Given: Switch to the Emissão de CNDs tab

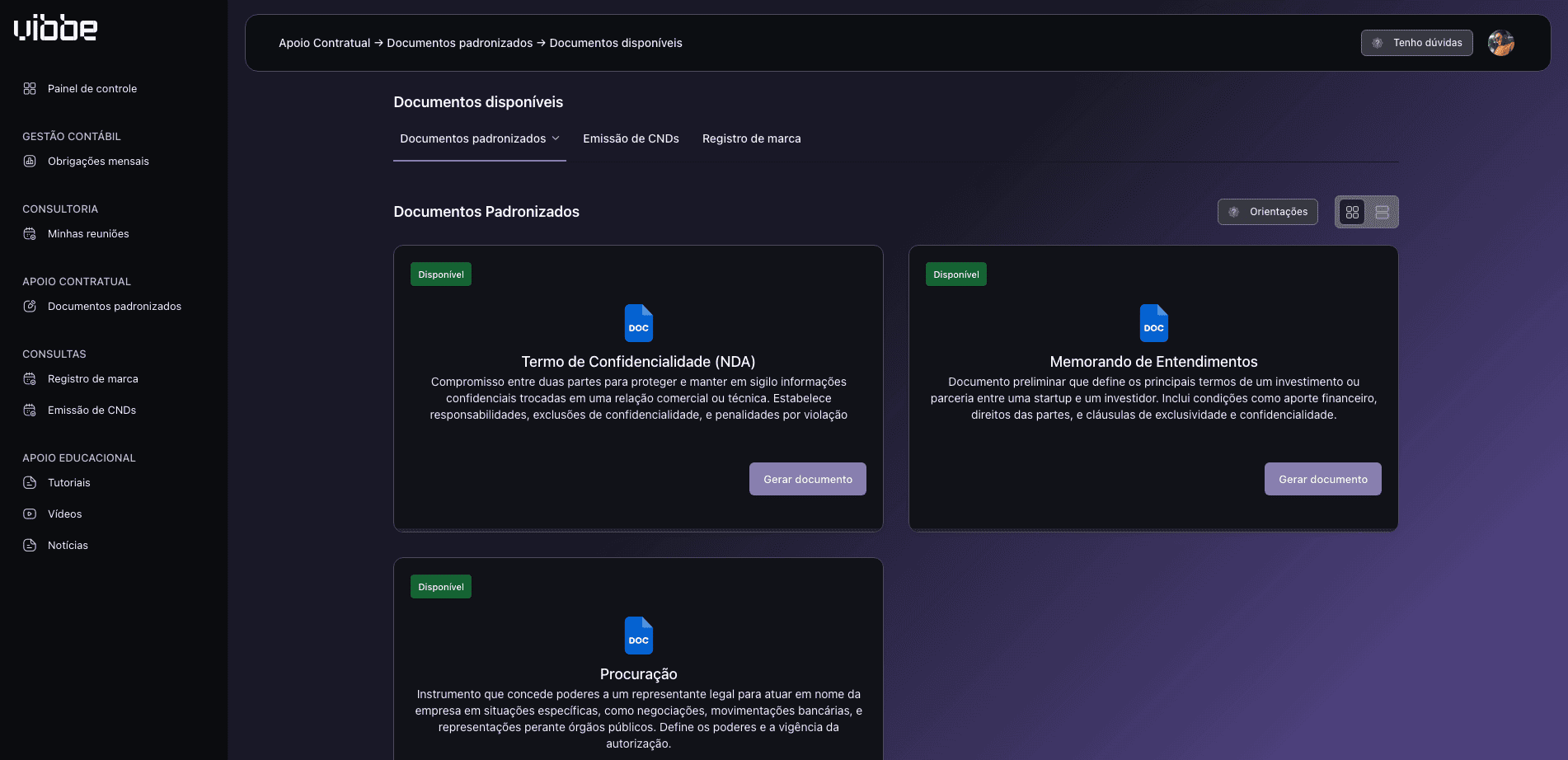Looking at the screenshot, I should click(631, 138).
